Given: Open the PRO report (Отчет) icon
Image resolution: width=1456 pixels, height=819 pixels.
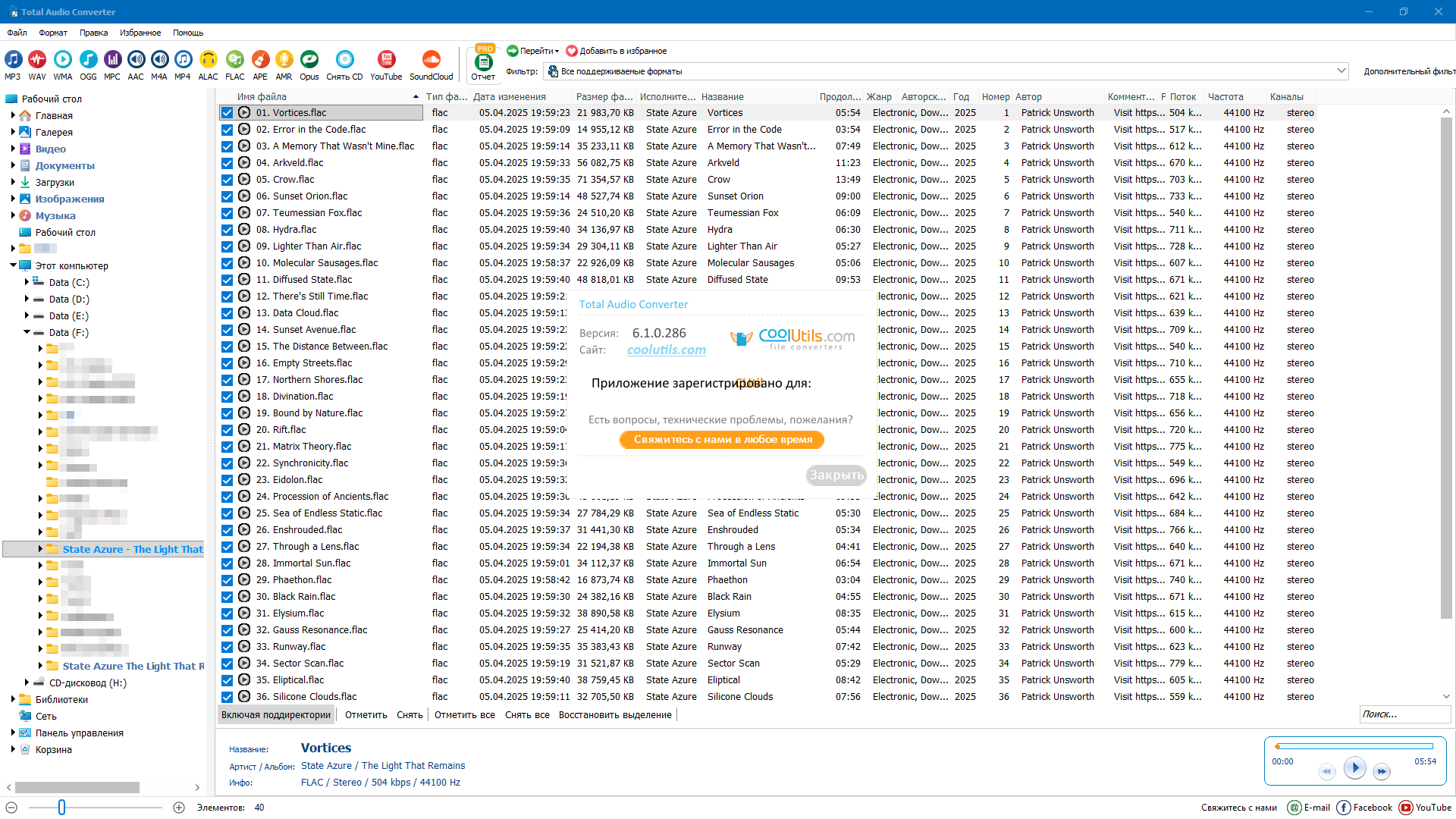Looking at the screenshot, I should (483, 62).
